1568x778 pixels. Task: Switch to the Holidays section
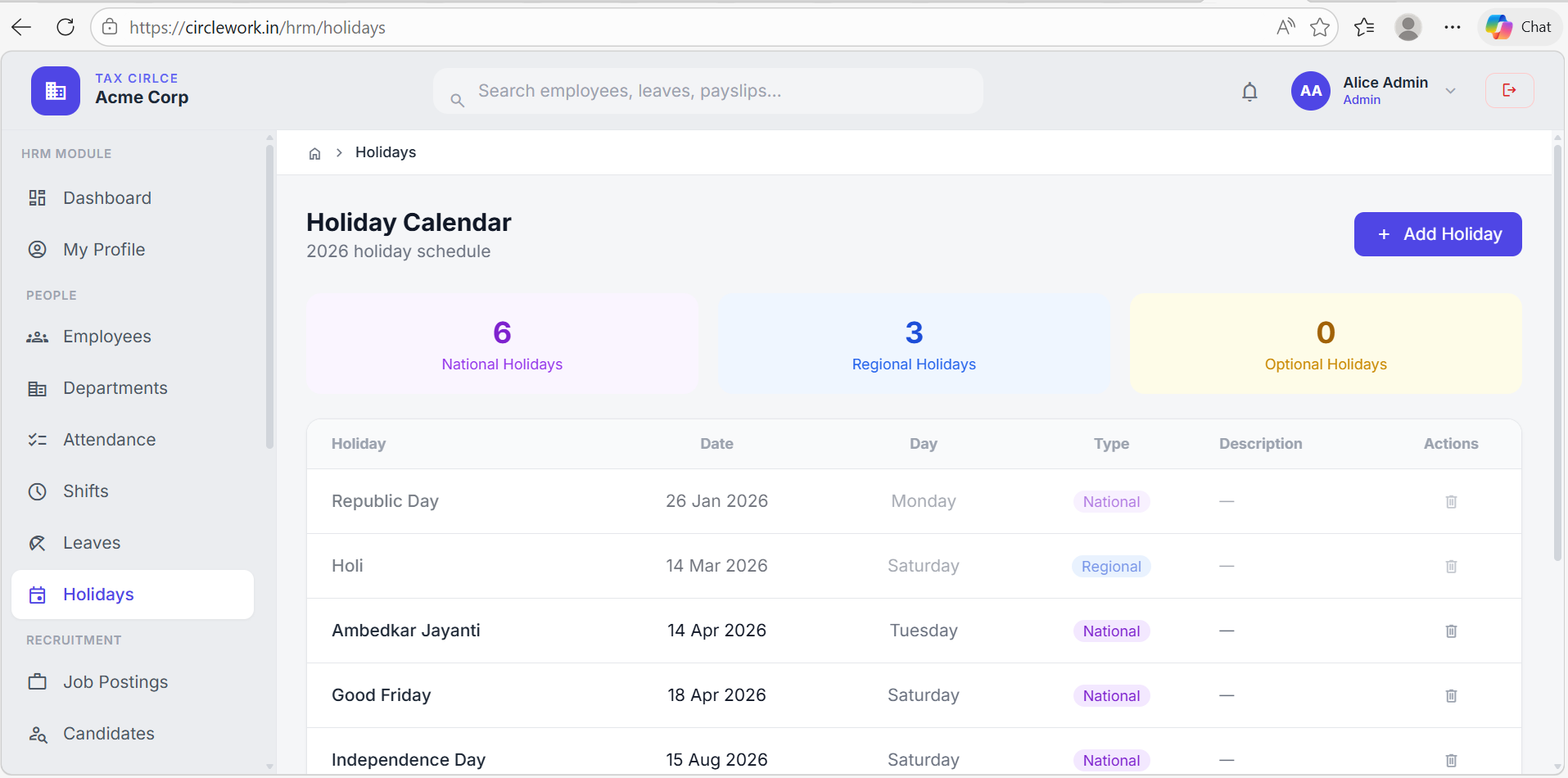[x=98, y=594]
